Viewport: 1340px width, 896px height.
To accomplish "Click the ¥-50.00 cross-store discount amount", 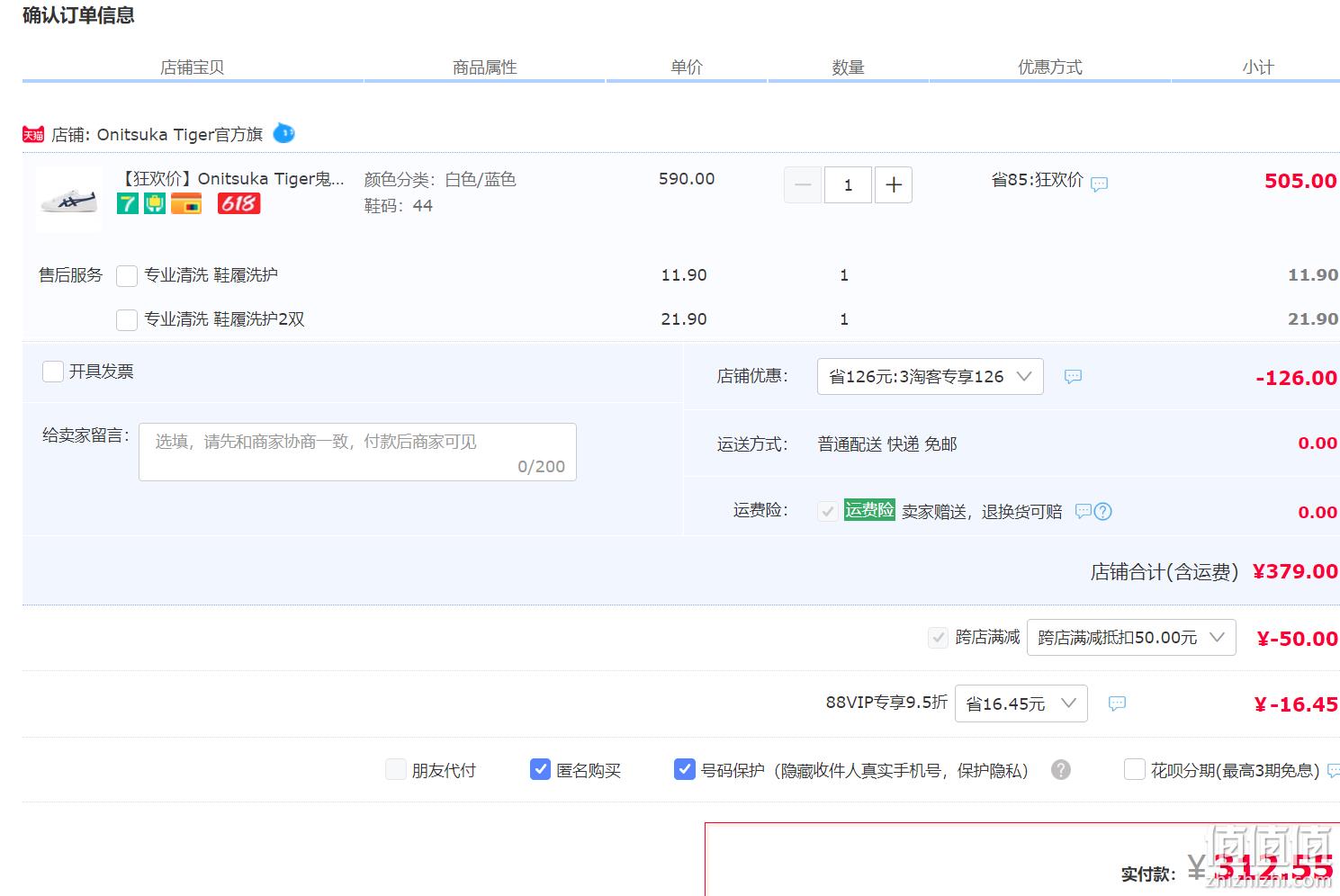I will 1298,639.
